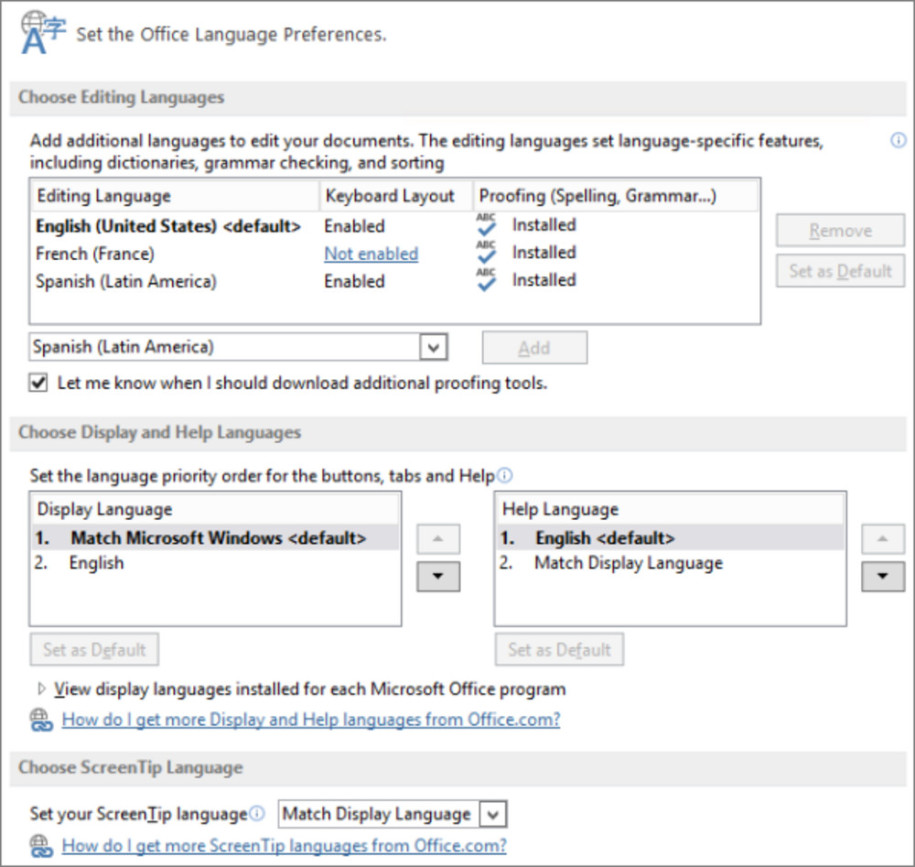Image resolution: width=915 pixels, height=867 pixels.
Task: Click the proofing icon beside English (United States)
Action: 485,223
